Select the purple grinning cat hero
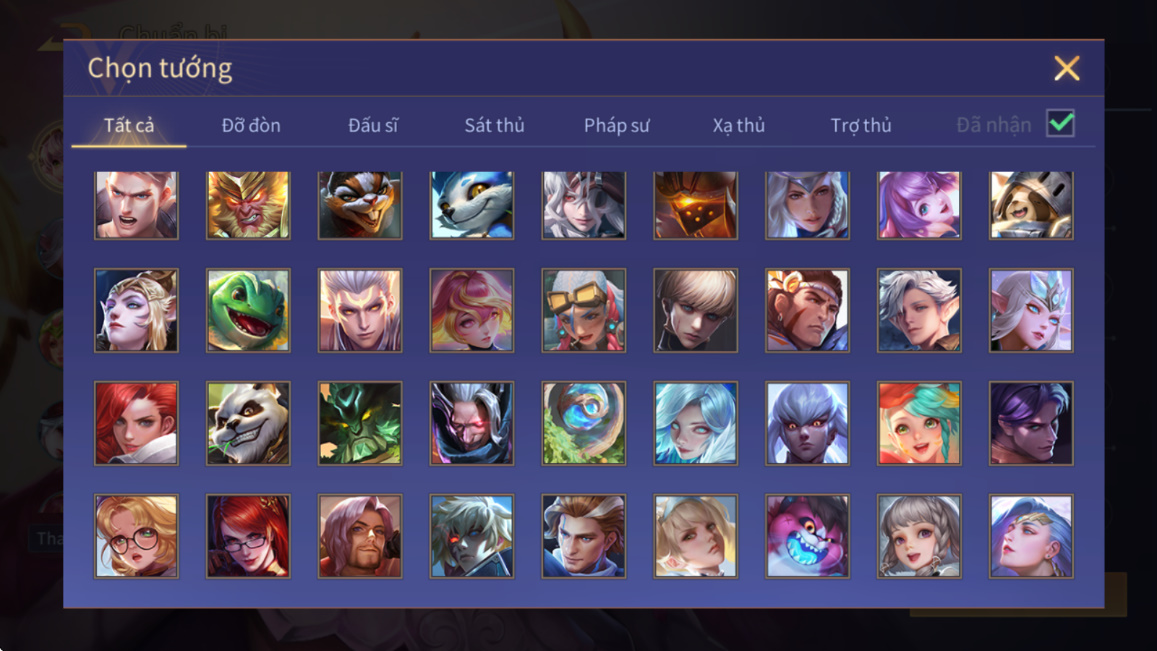1157x651 pixels. coord(807,536)
